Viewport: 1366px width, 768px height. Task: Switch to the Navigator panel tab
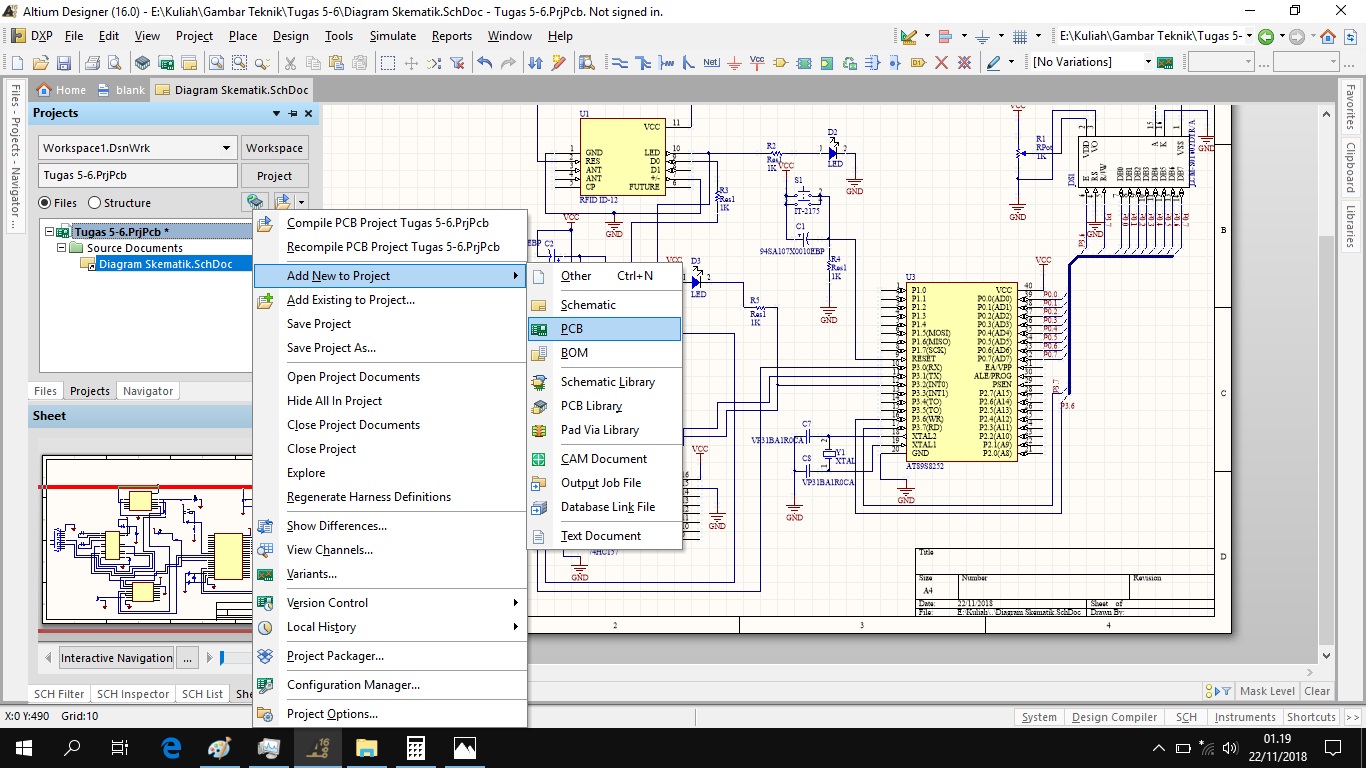(147, 391)
